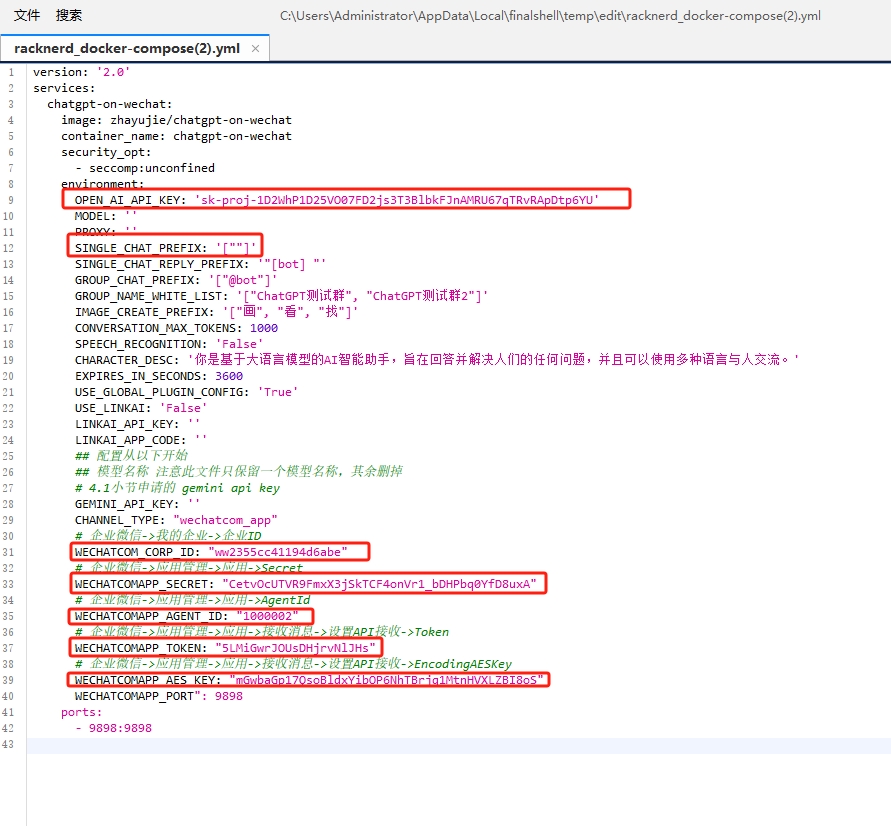Click the MODEL: '' line
This screenshot has width=891, height=826.
106,216
